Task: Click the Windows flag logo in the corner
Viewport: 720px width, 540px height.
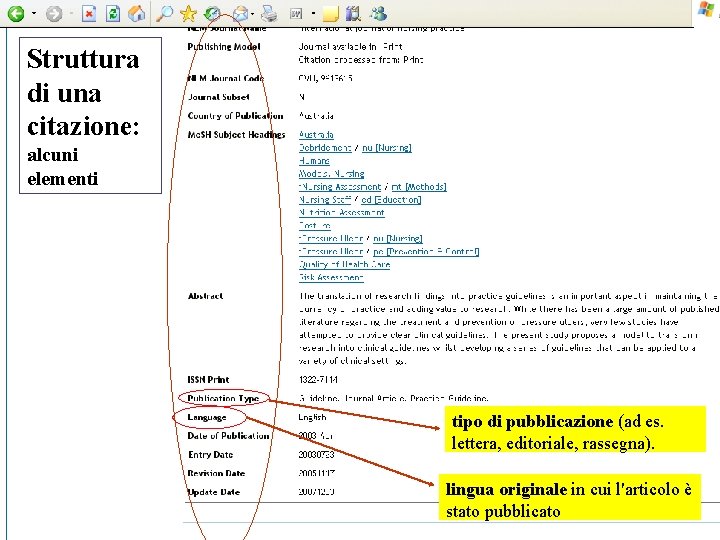Action: point(706,10)
